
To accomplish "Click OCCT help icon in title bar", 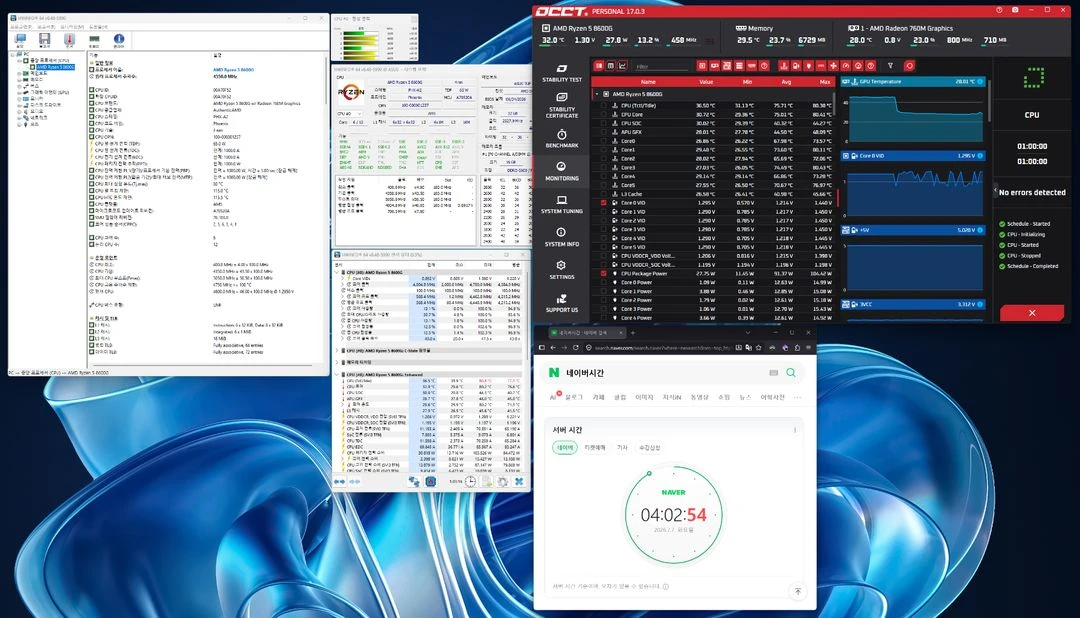I will tap(999, 10).
